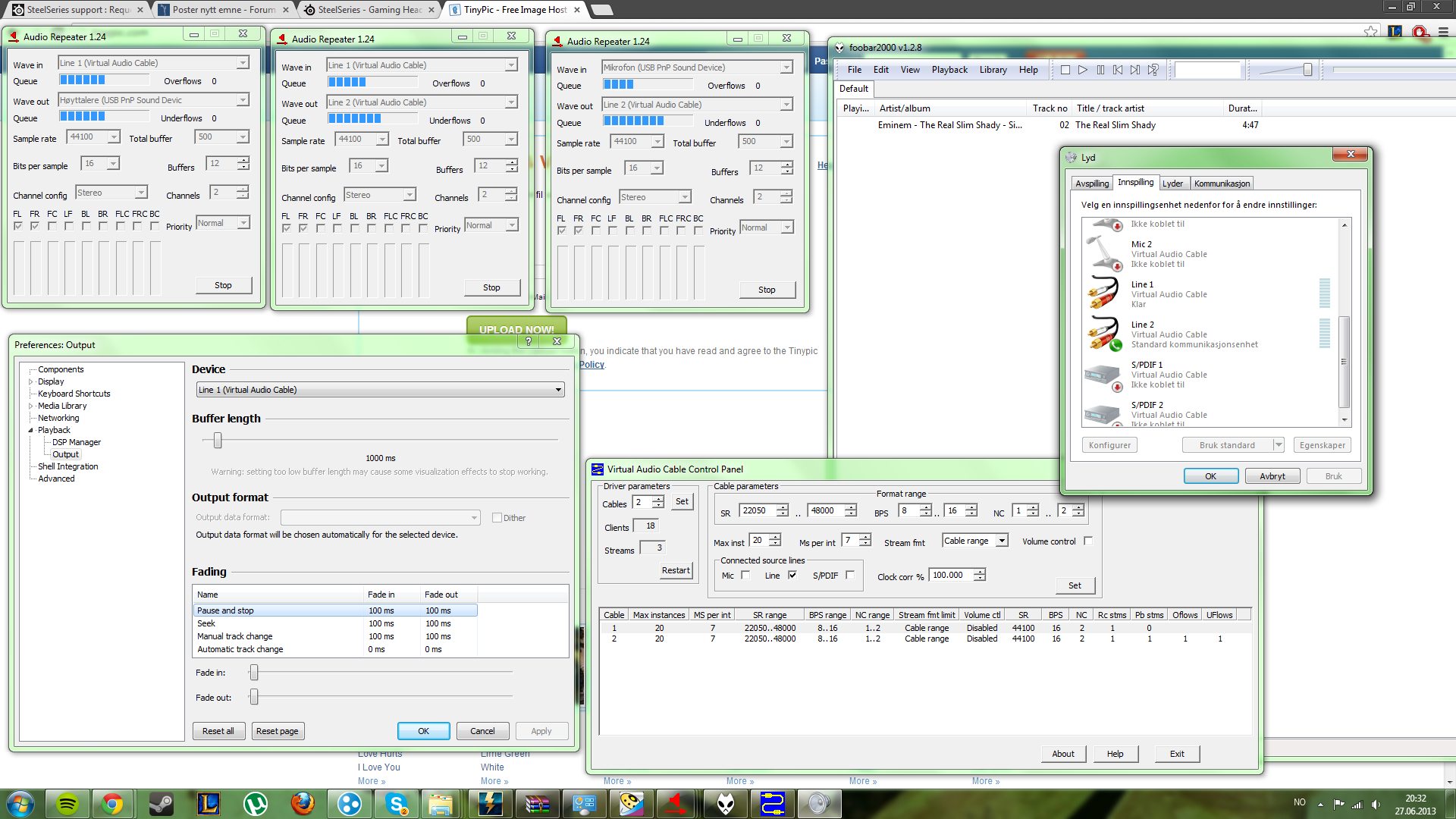Open Device dropdown in Preferences Output
Screen dimensions: 1456x819
pyautogui.click(x=380, y=390)
